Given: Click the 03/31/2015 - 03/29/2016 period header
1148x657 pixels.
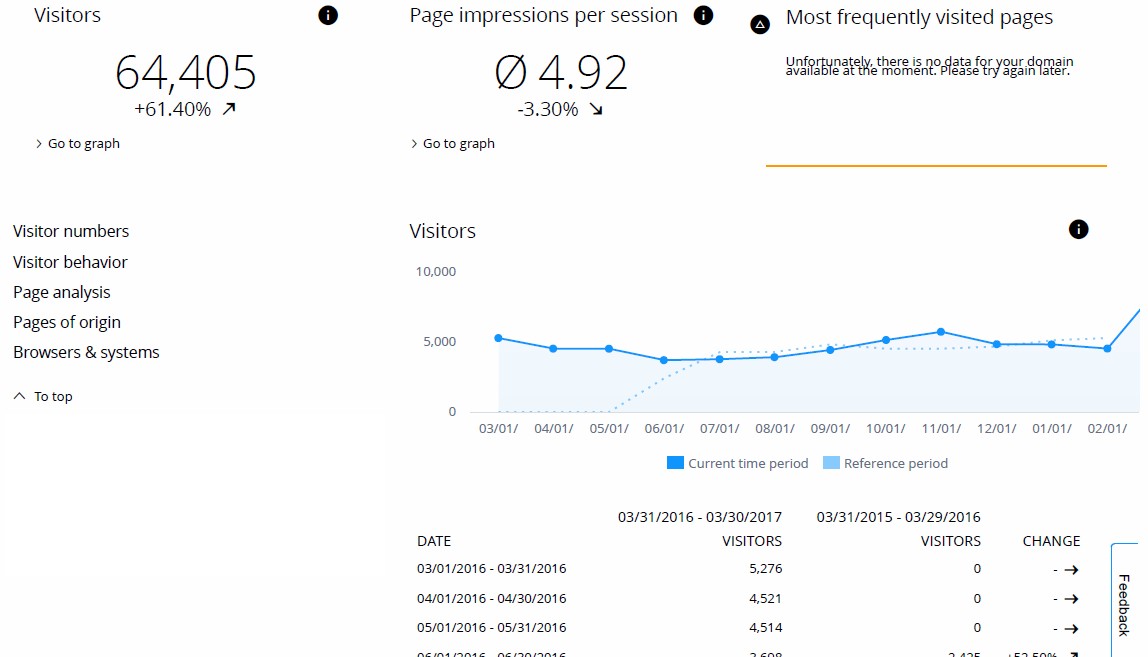Looking at the screenshot, I should (x=898, y=517).
